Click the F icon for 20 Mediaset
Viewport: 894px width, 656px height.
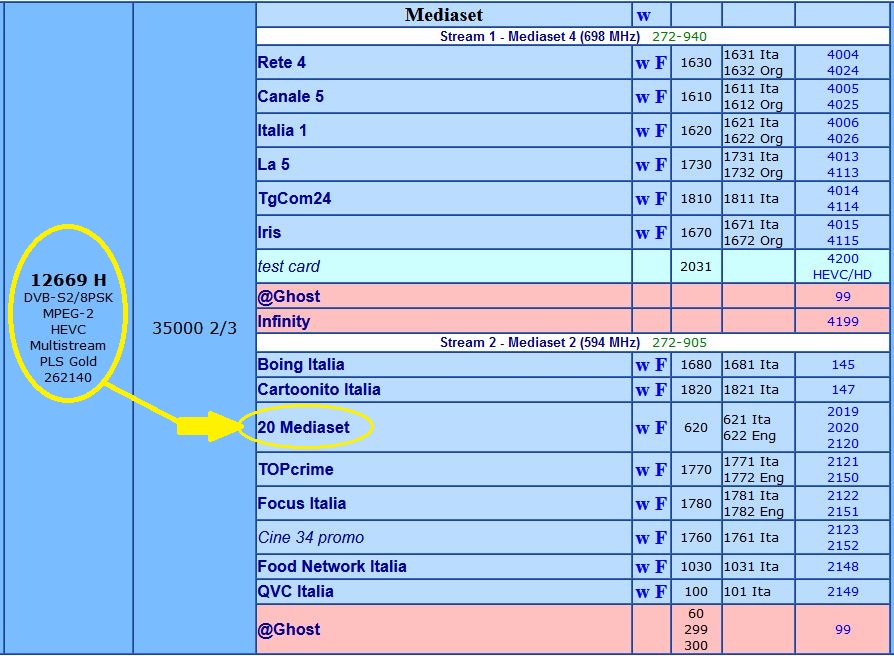tap(660, 428)
